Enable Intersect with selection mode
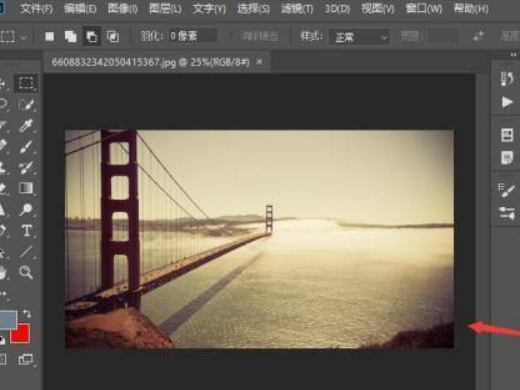The width and height of the screenshot is (520, 390). click(113, 36)
